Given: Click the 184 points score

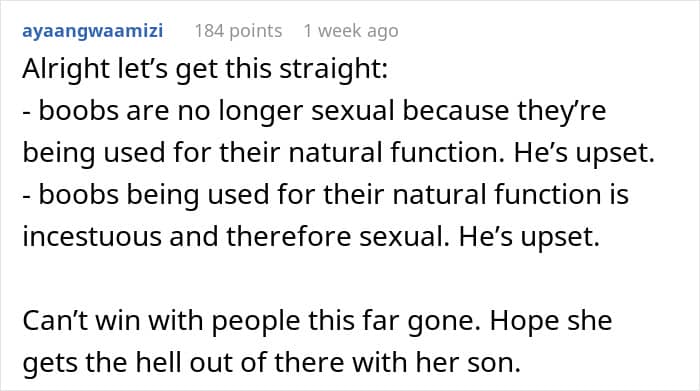Looking at the screenshot, I should pyautogui.click(x=238, y=31).
